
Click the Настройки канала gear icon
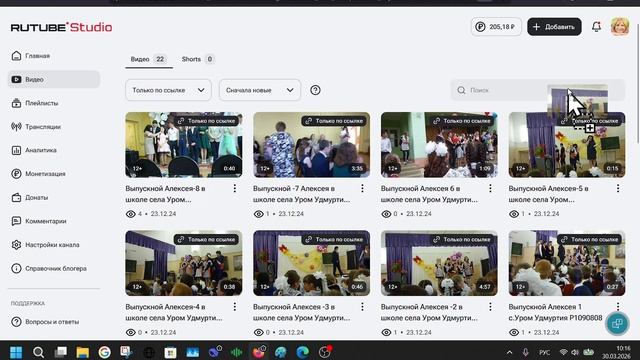pyautogui.click(x=16, y=245)
